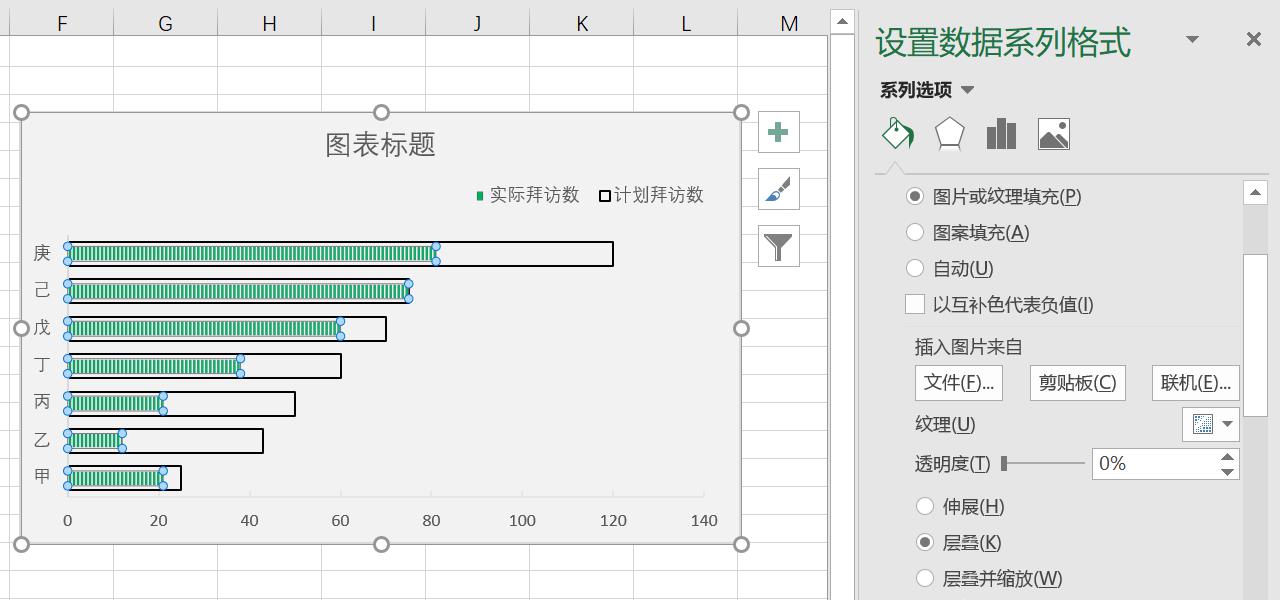Decrease transparency with the down spinner
Image resolution: width=1280 pixels, height=600 pixels.
(x=1228, y=471)
